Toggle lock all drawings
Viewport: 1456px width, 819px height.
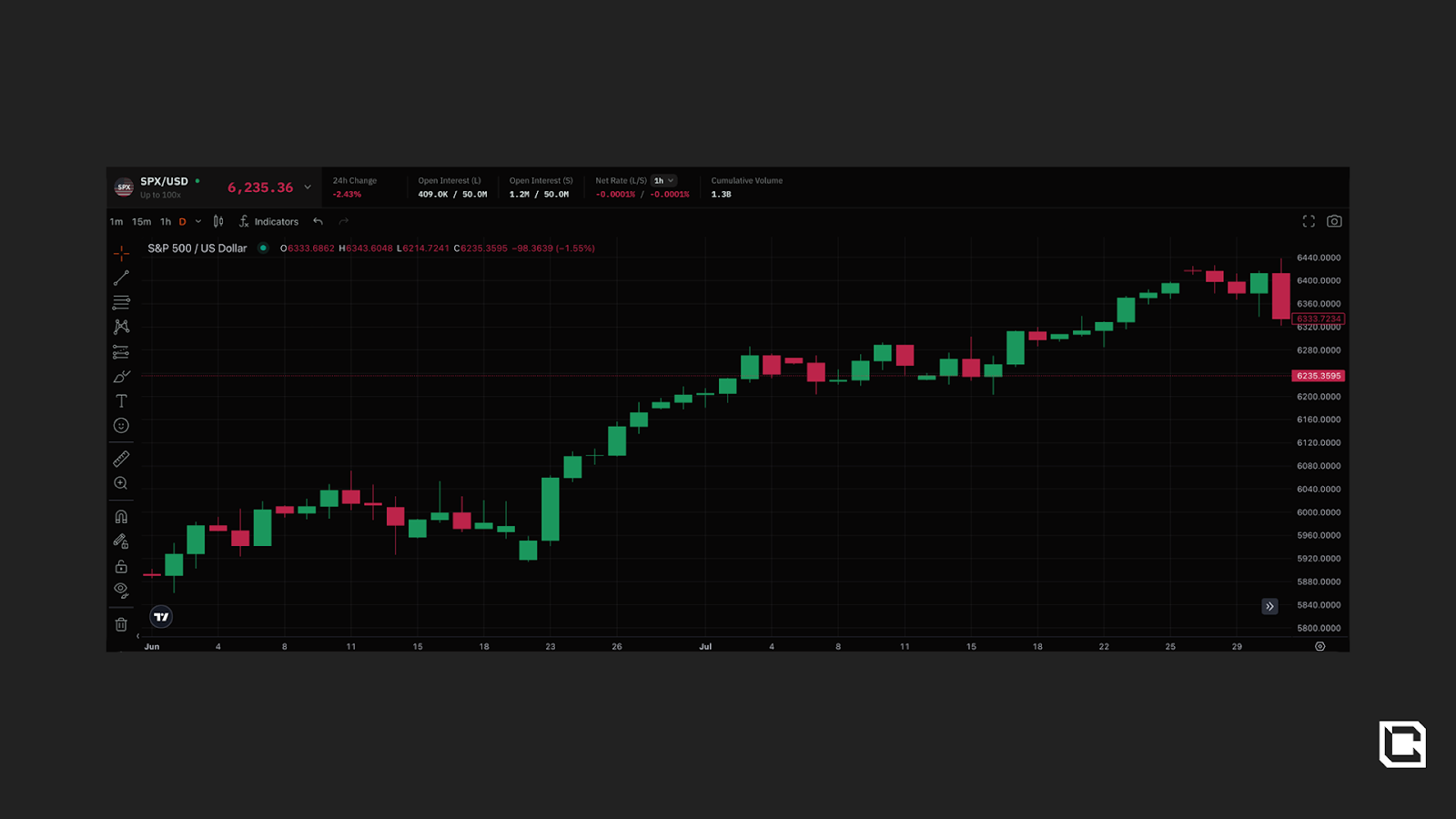pos(121,566)
